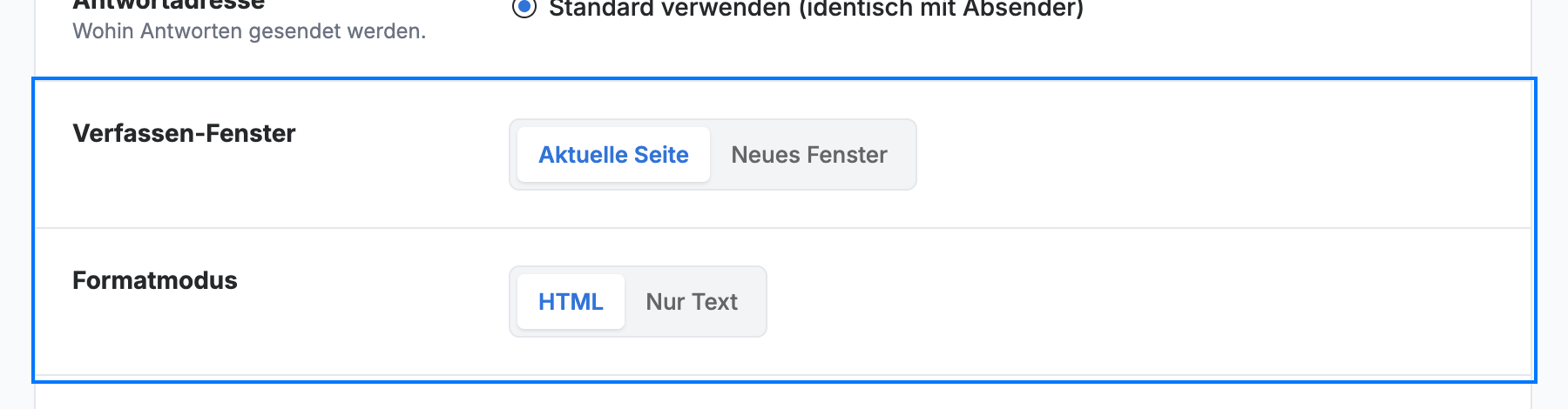The height and width of the screenshot is (409, 1568).
Task: Click the 'Formatmodus' setting label
Action: click(155, 280)
